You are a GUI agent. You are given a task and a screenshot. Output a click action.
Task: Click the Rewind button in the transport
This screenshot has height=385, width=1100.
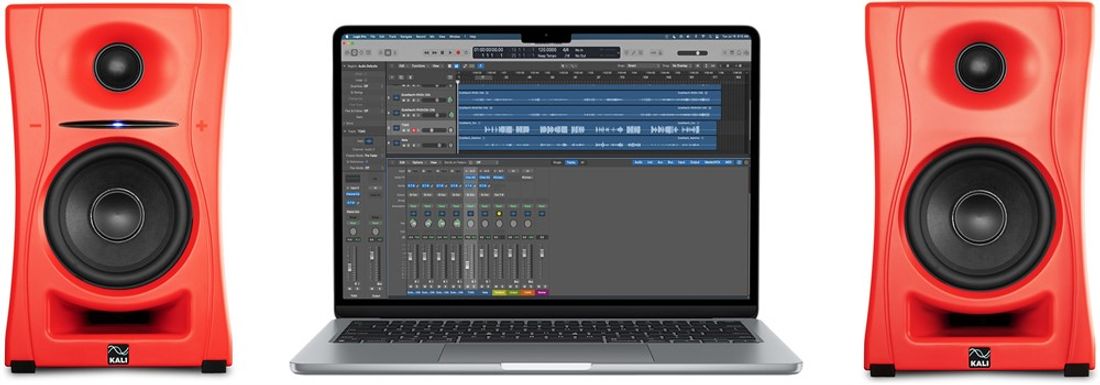(x=427, y=52)
